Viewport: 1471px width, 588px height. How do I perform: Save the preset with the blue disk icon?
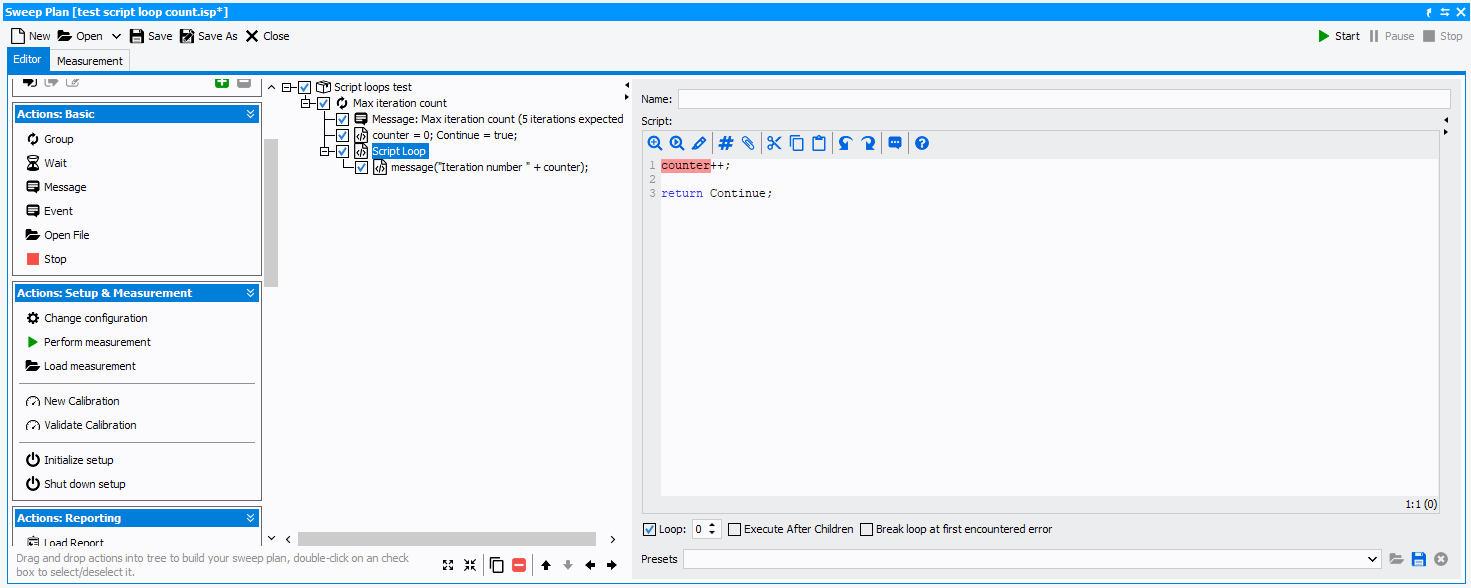[1419, 559]
